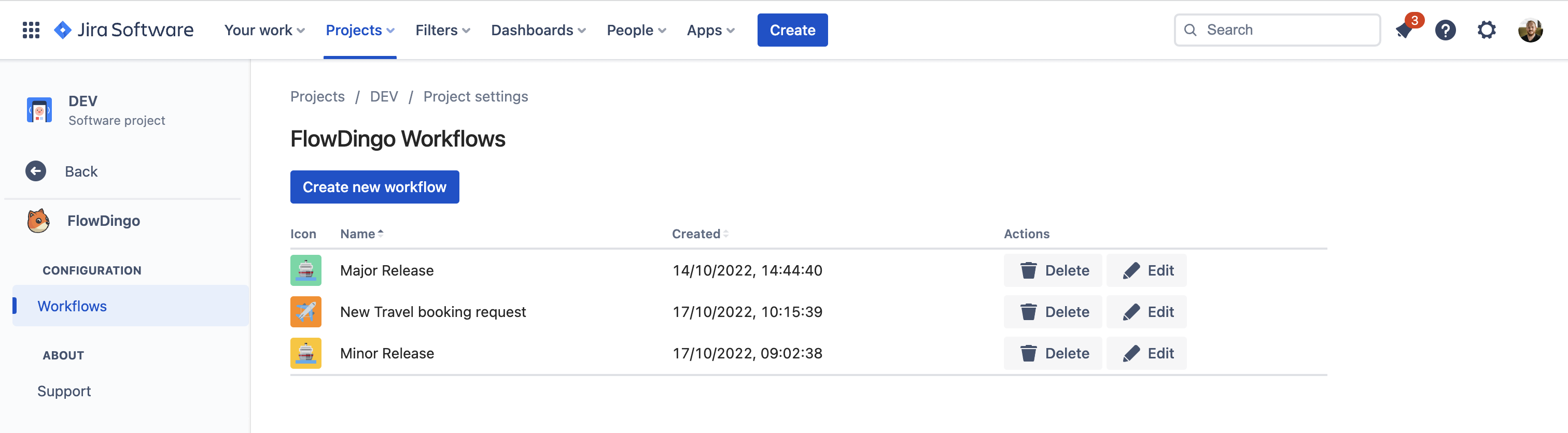
Task: Select Workflows in the sidebar
Action: (130, 306)
